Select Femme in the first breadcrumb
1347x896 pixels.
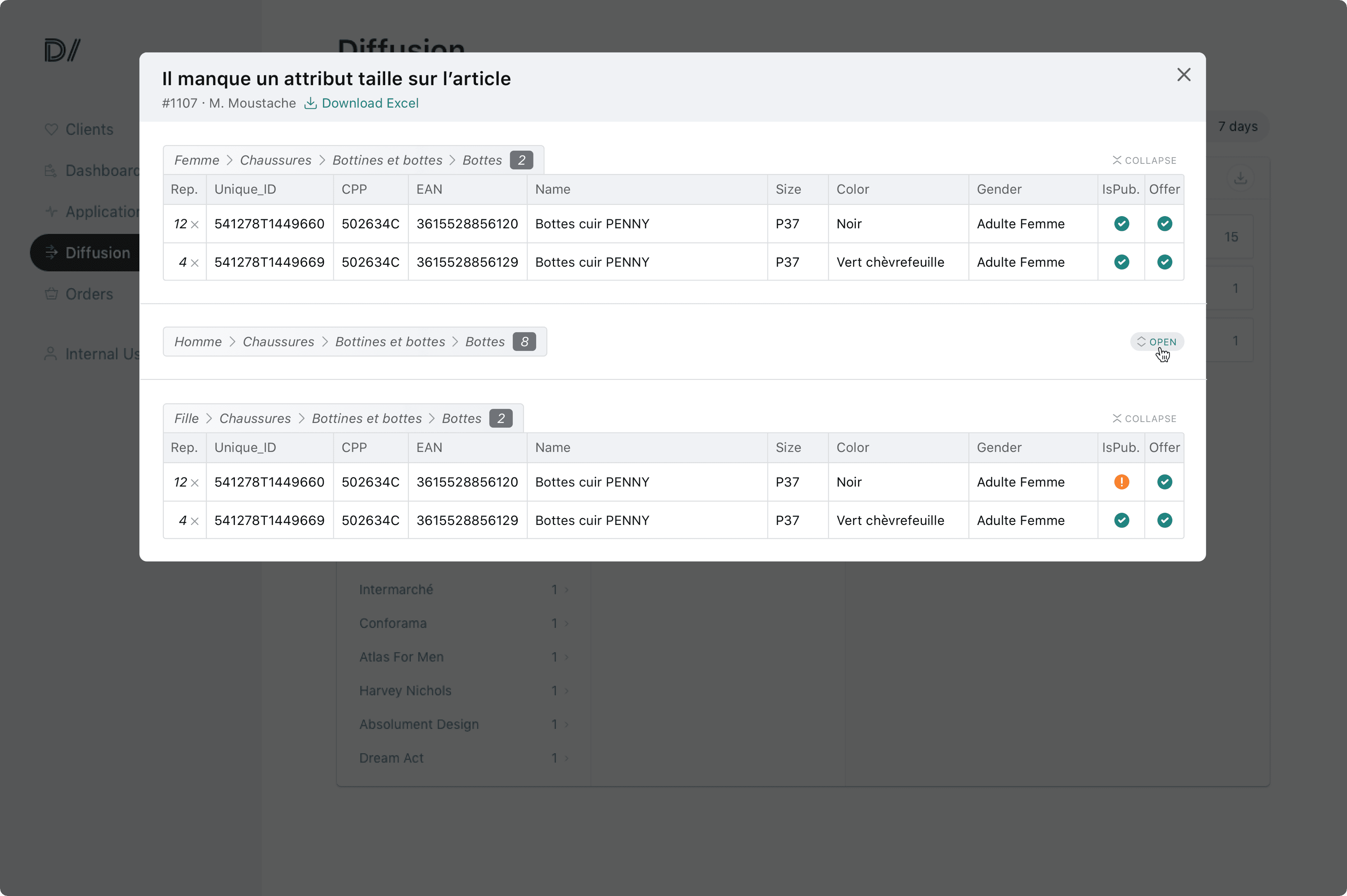click(197, 160)
